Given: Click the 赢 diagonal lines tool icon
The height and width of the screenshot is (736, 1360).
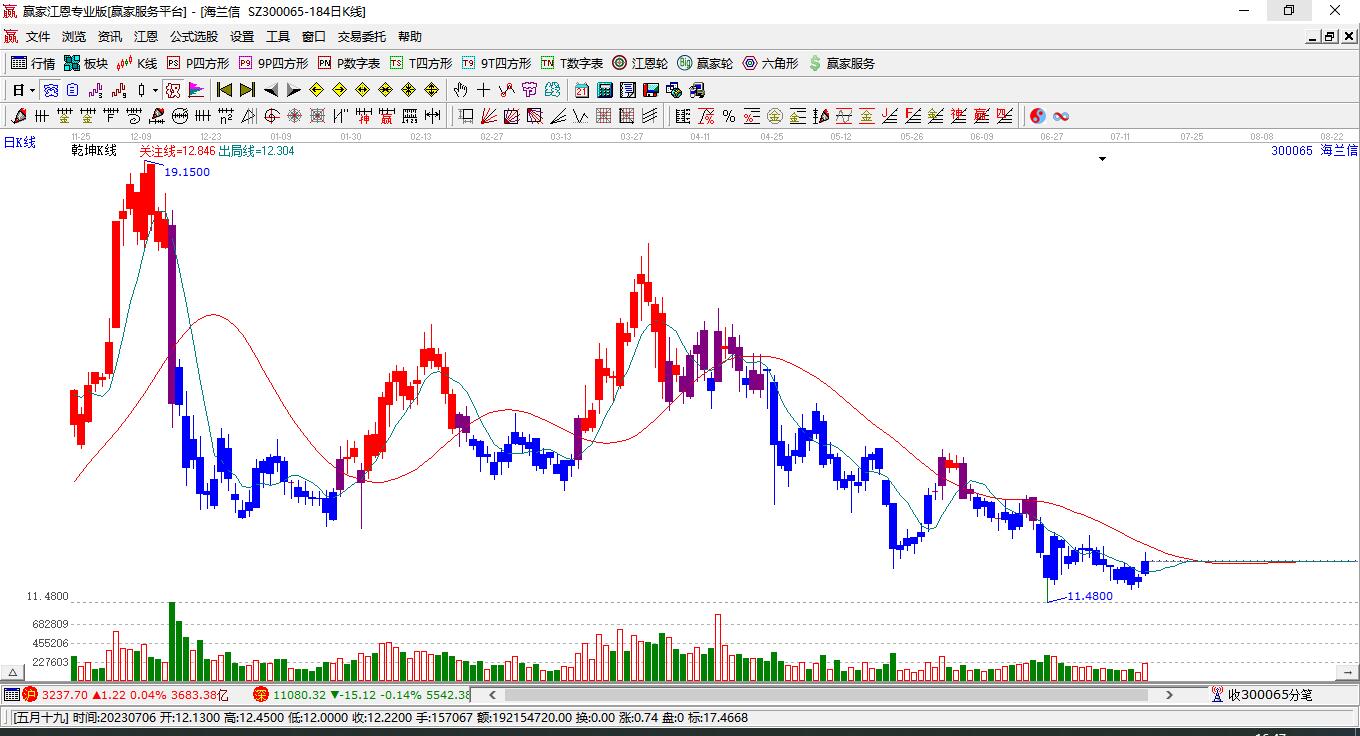Looking at the screenshot, I should 981,116.
